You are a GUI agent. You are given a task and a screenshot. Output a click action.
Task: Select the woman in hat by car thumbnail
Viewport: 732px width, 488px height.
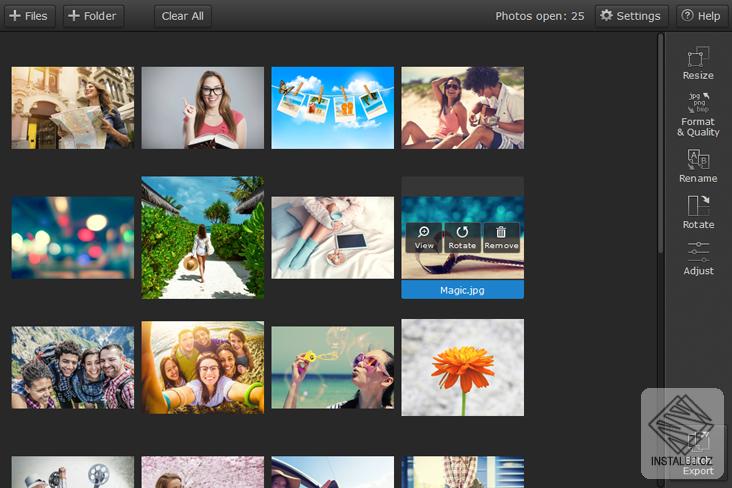pos(332,472)
